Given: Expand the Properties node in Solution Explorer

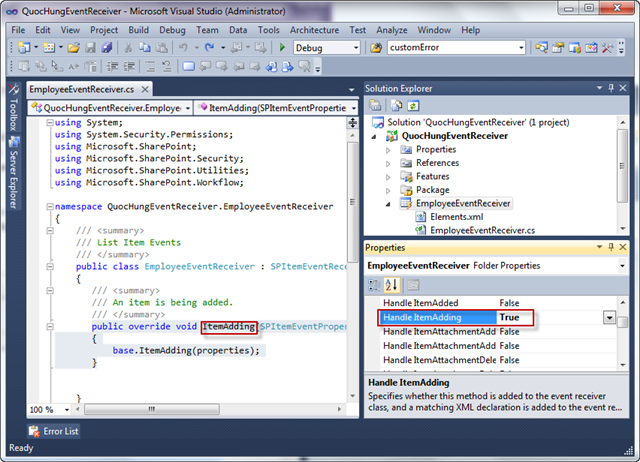Looking at the screenshot, I should pos(388,150).
